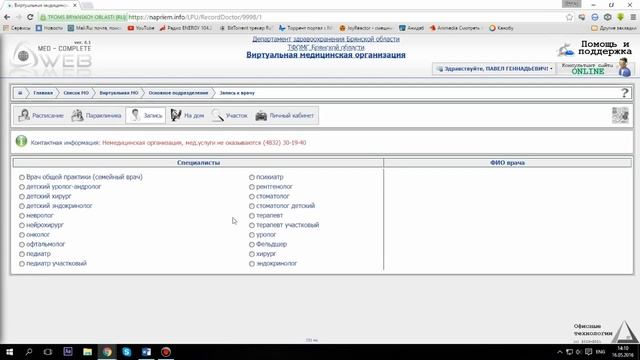Viewport: 640px width, 360px height.
Task: Bookmark page with star icon
Action: [569, 17]
